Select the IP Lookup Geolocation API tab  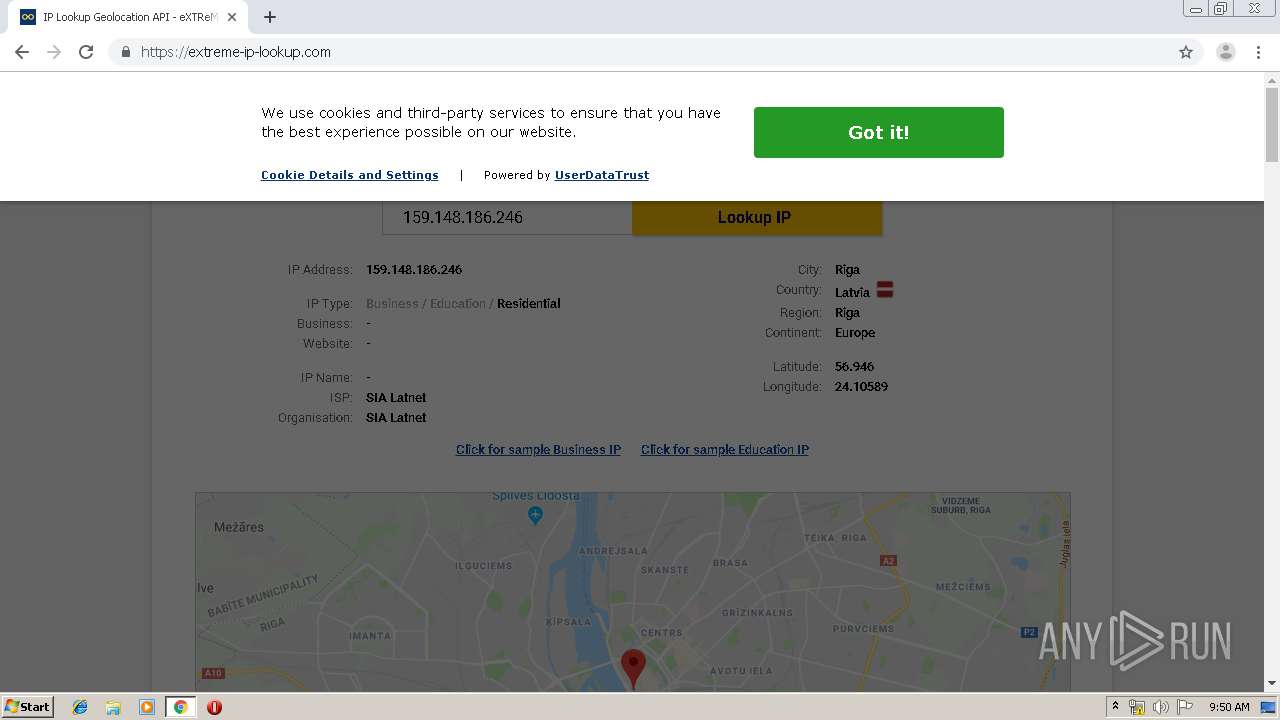128,17
